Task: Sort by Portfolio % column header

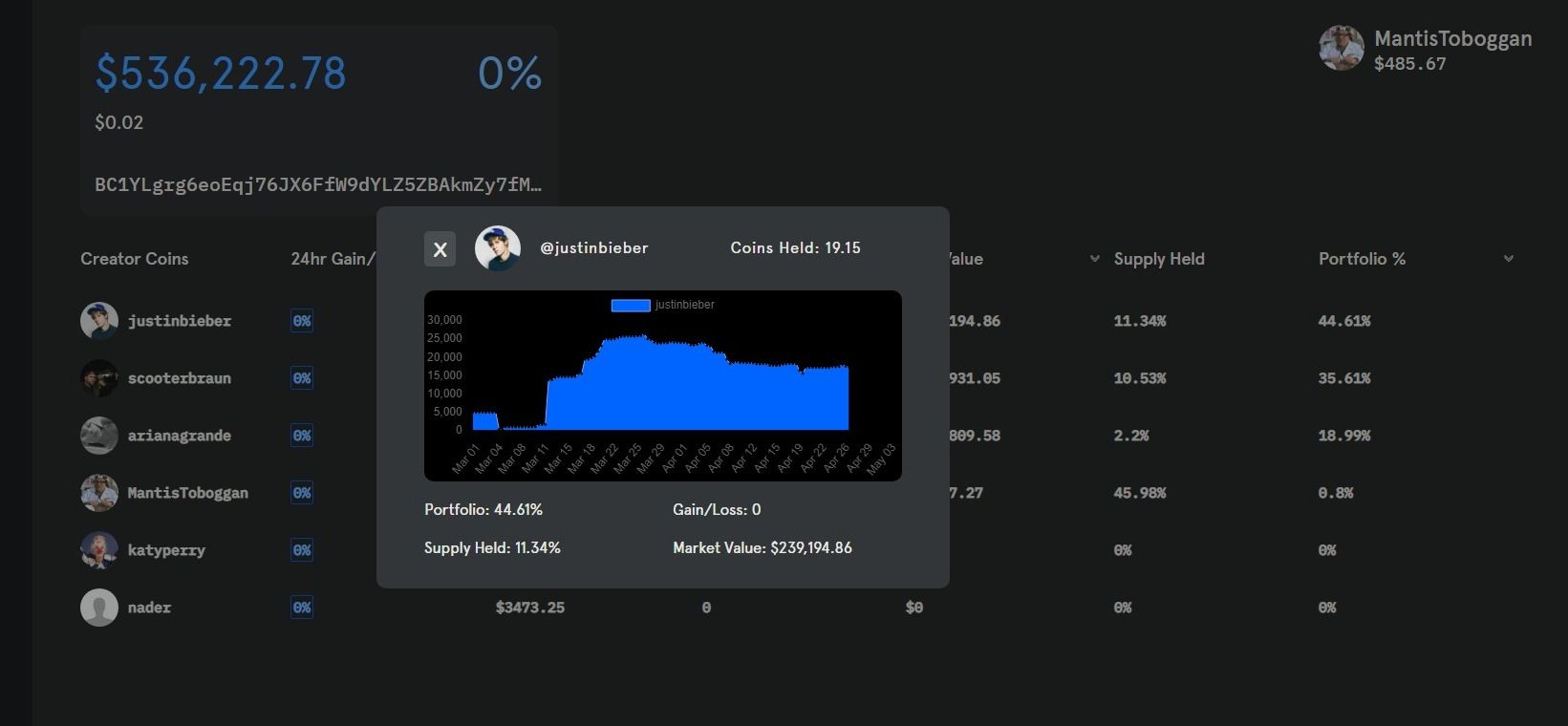Action: click(x=1362, y=259)
